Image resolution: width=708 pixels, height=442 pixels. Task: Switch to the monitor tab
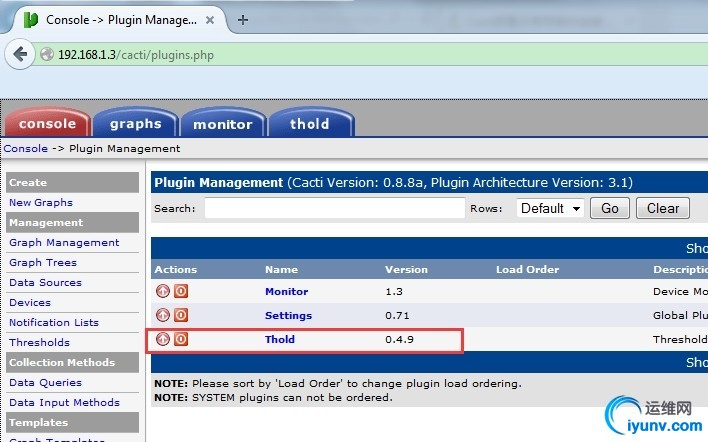[x=223, y=123]
